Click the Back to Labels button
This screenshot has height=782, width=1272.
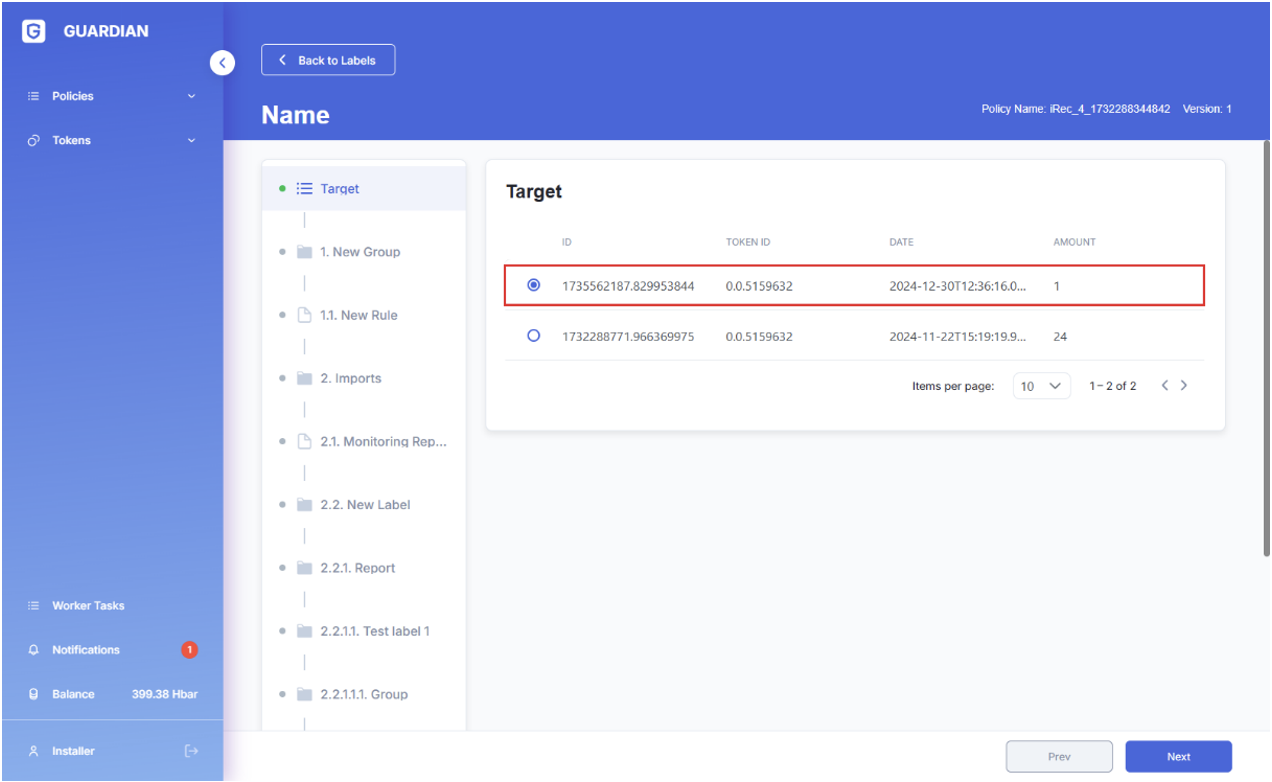(328, 60)
